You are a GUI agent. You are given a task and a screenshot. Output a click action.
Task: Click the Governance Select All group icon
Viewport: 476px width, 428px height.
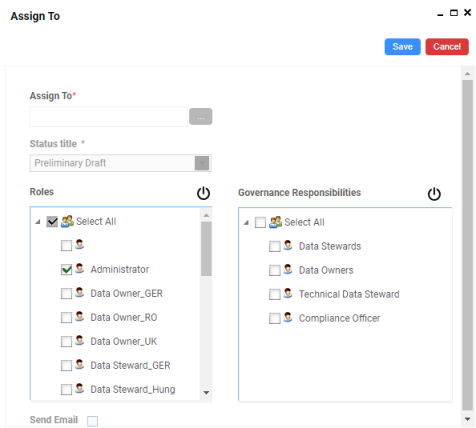click(275, 222)
